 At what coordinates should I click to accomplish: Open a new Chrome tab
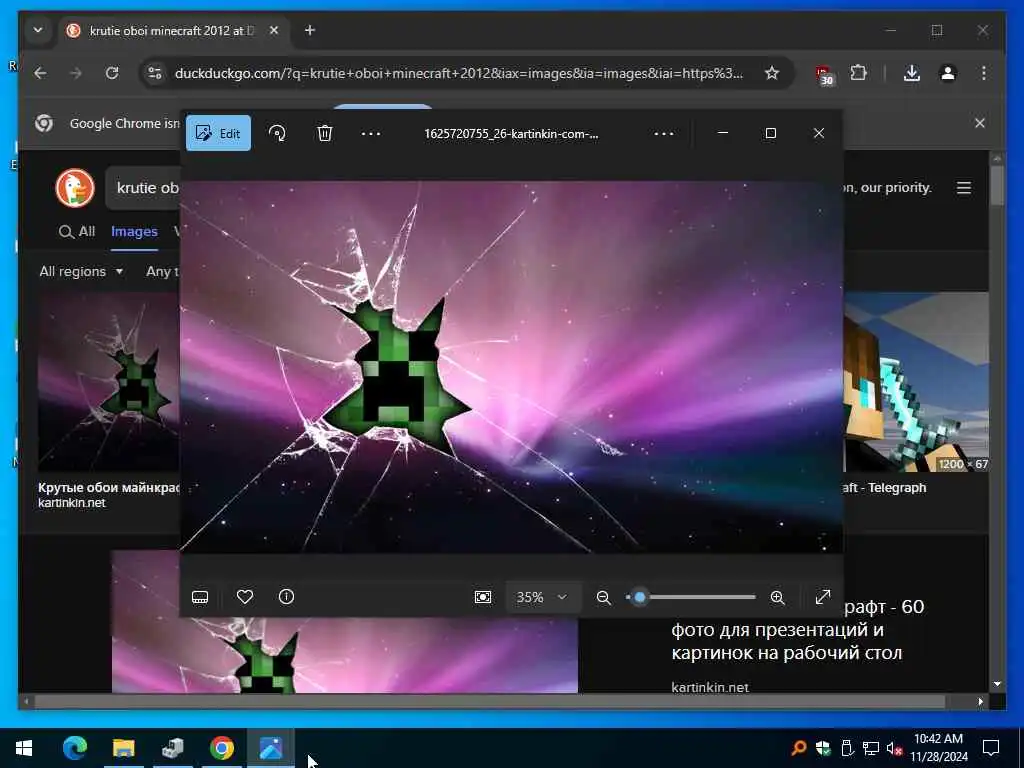coord(310,31)
